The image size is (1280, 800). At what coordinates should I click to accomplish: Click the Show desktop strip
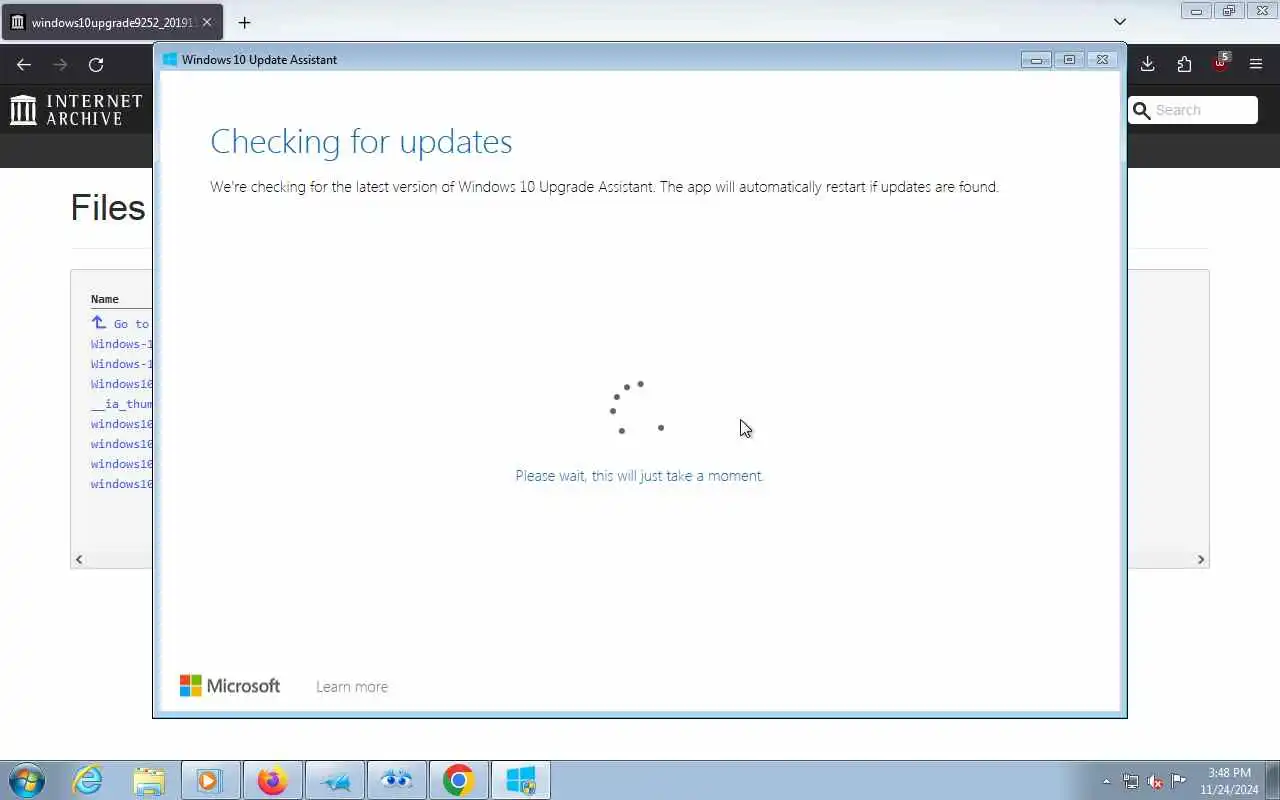(1272, 780)
